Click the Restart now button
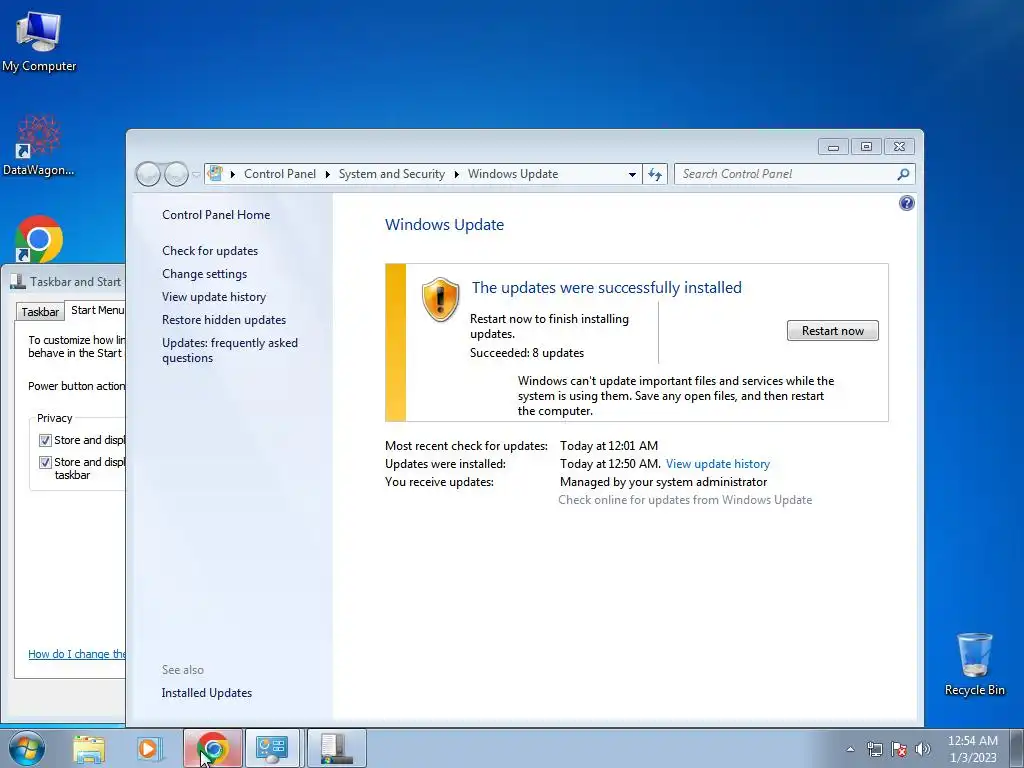The height and width of the screenshot is (768, 1024). (832, 330)
